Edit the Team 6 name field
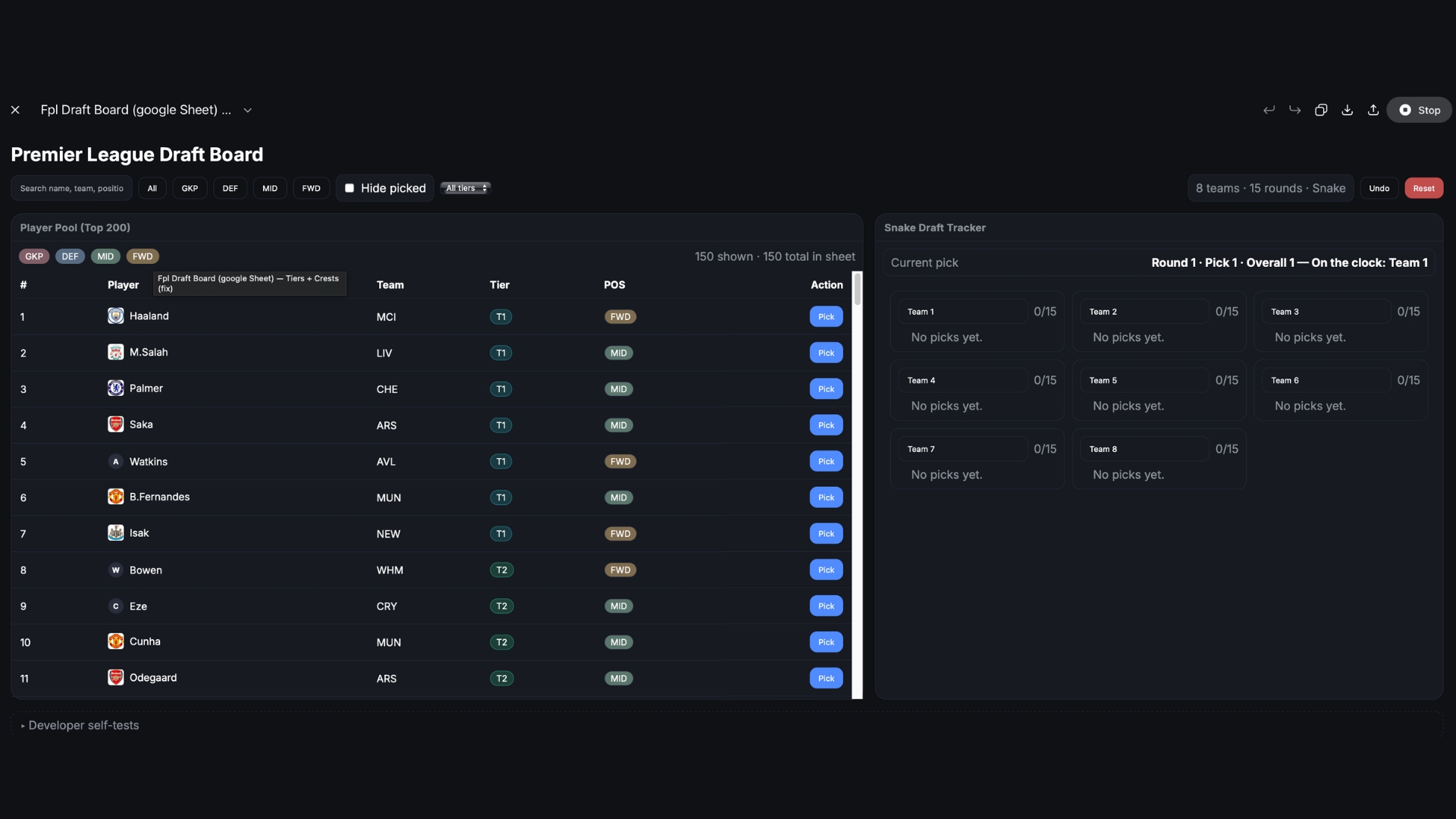Screen dimensions: 1456x819 pos(1326,381)
